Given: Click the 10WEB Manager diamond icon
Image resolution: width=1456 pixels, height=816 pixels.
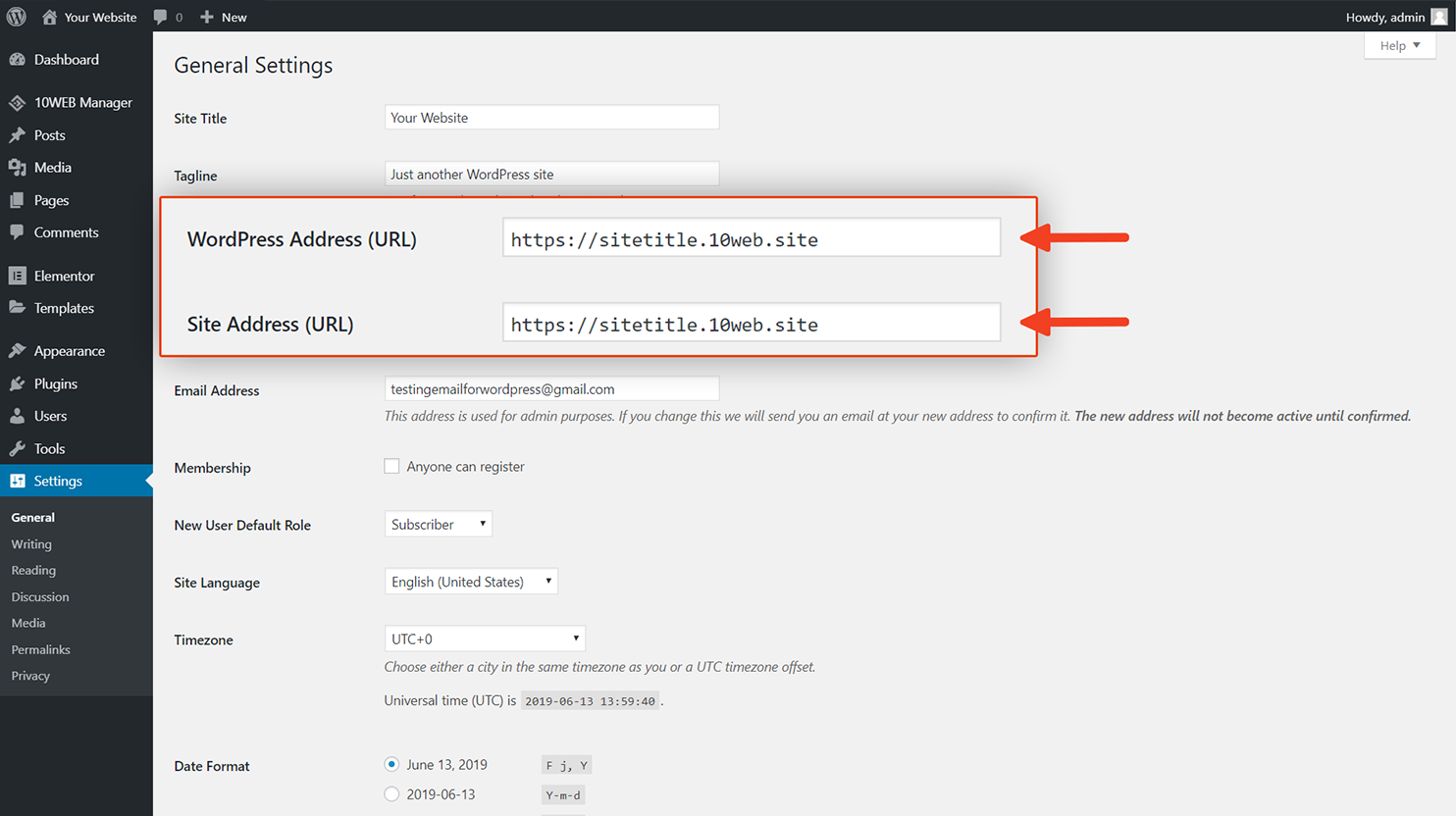Looking at the screenshot, I should (x=17, y=102).
